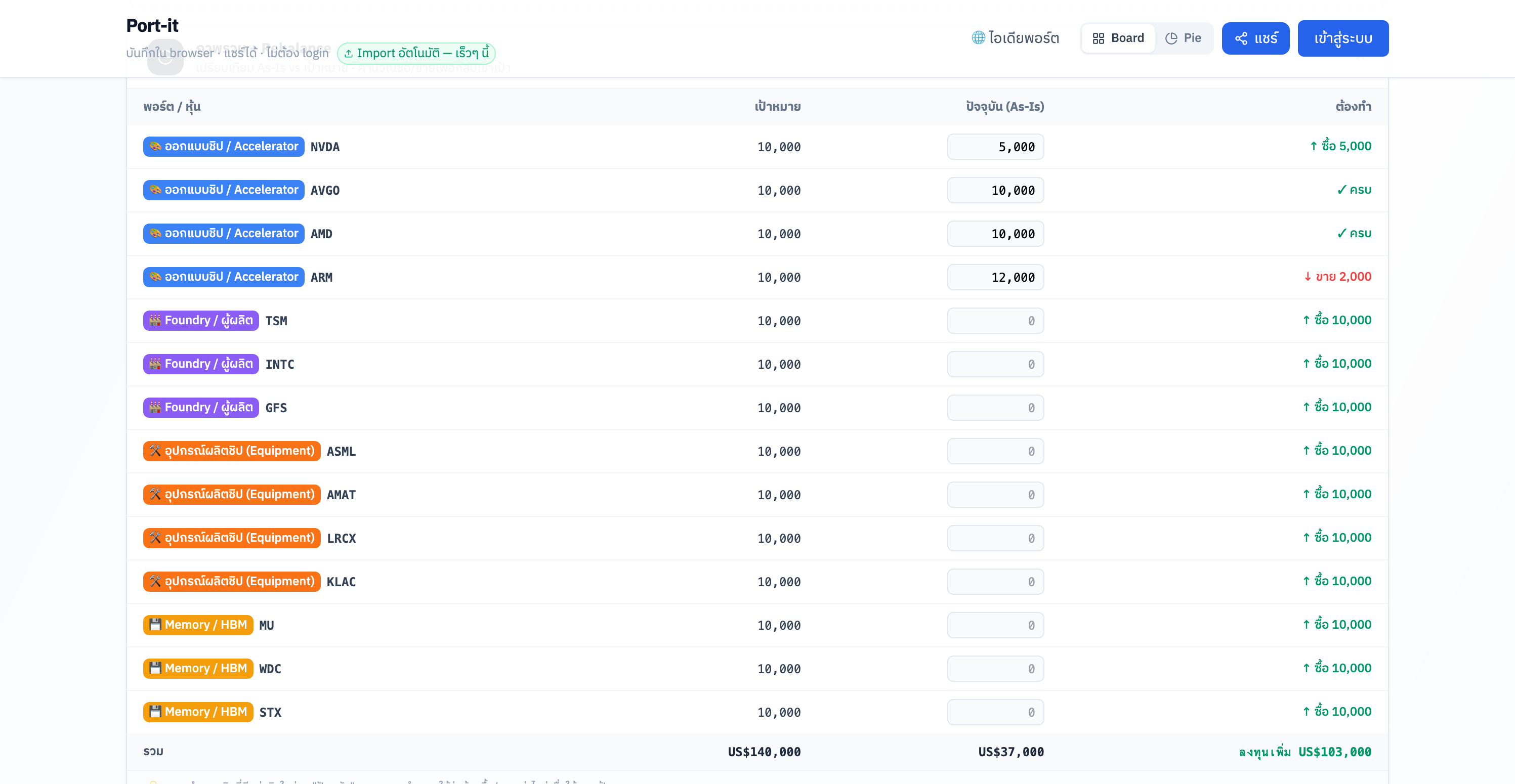Click the แชร์ share button
The image size is (1515, 784).
[1255, 38]
